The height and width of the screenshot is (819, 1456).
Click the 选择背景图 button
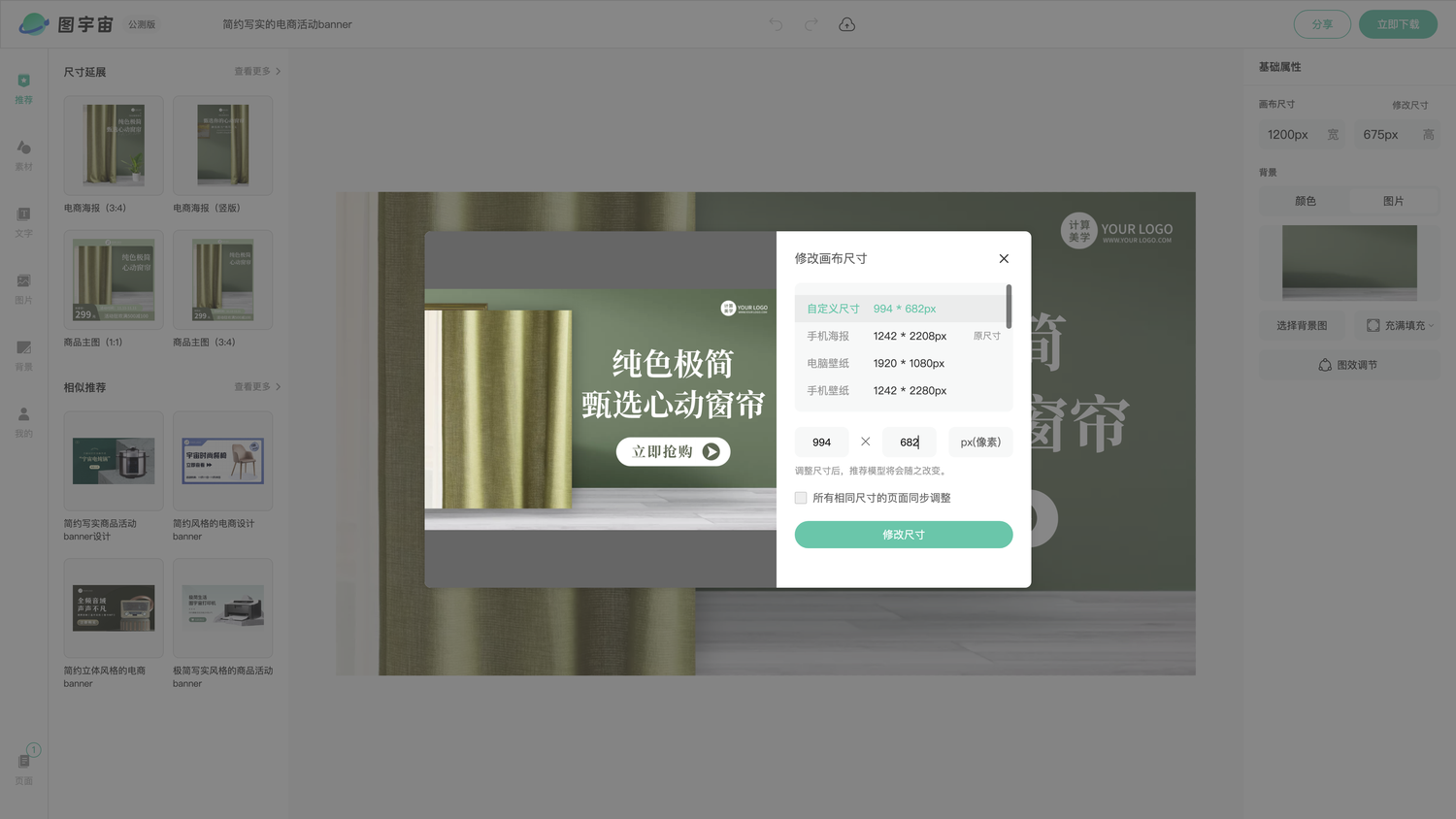(x=1302, y=325)
